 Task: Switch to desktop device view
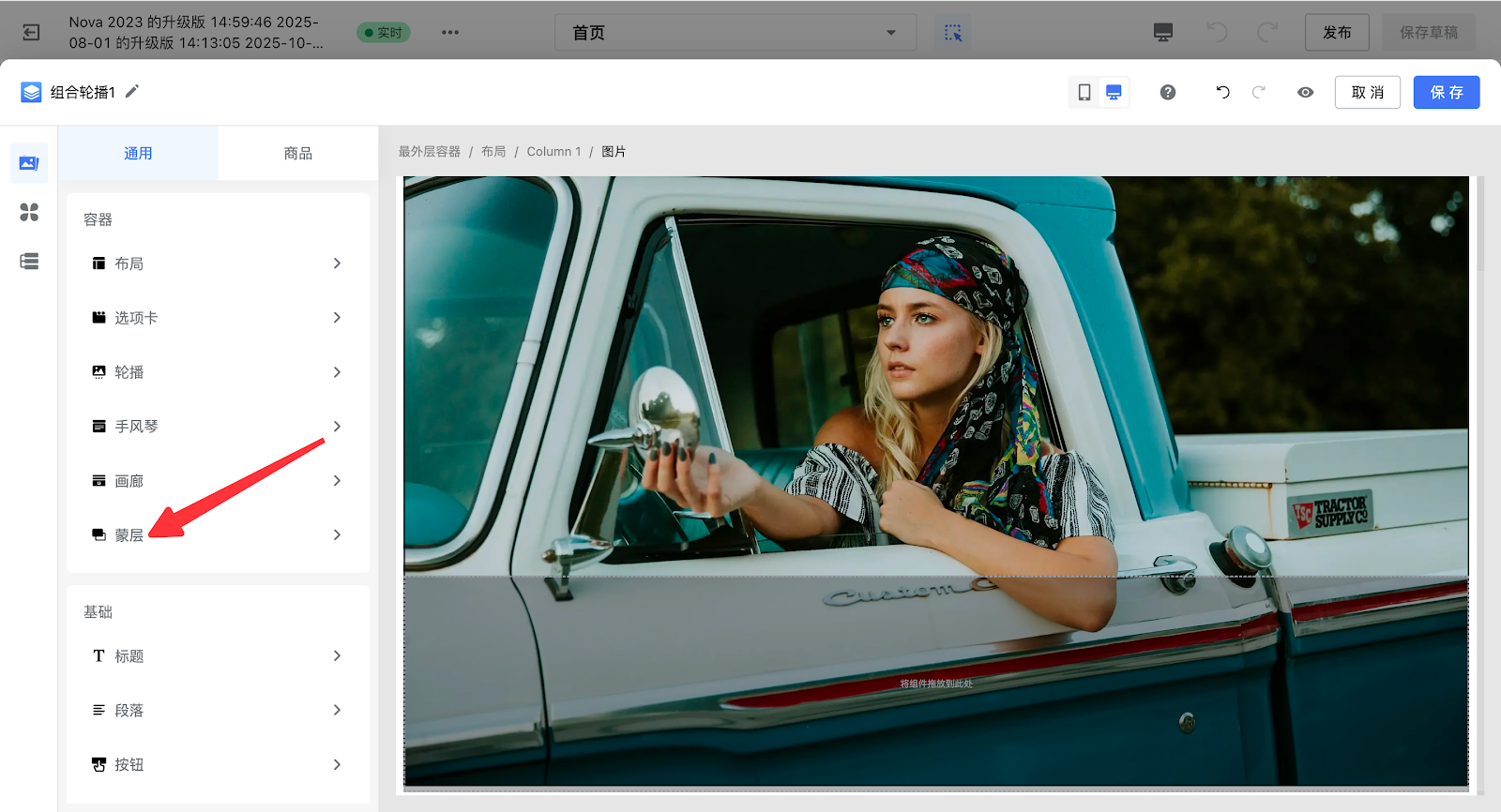tap(1114, 92)
